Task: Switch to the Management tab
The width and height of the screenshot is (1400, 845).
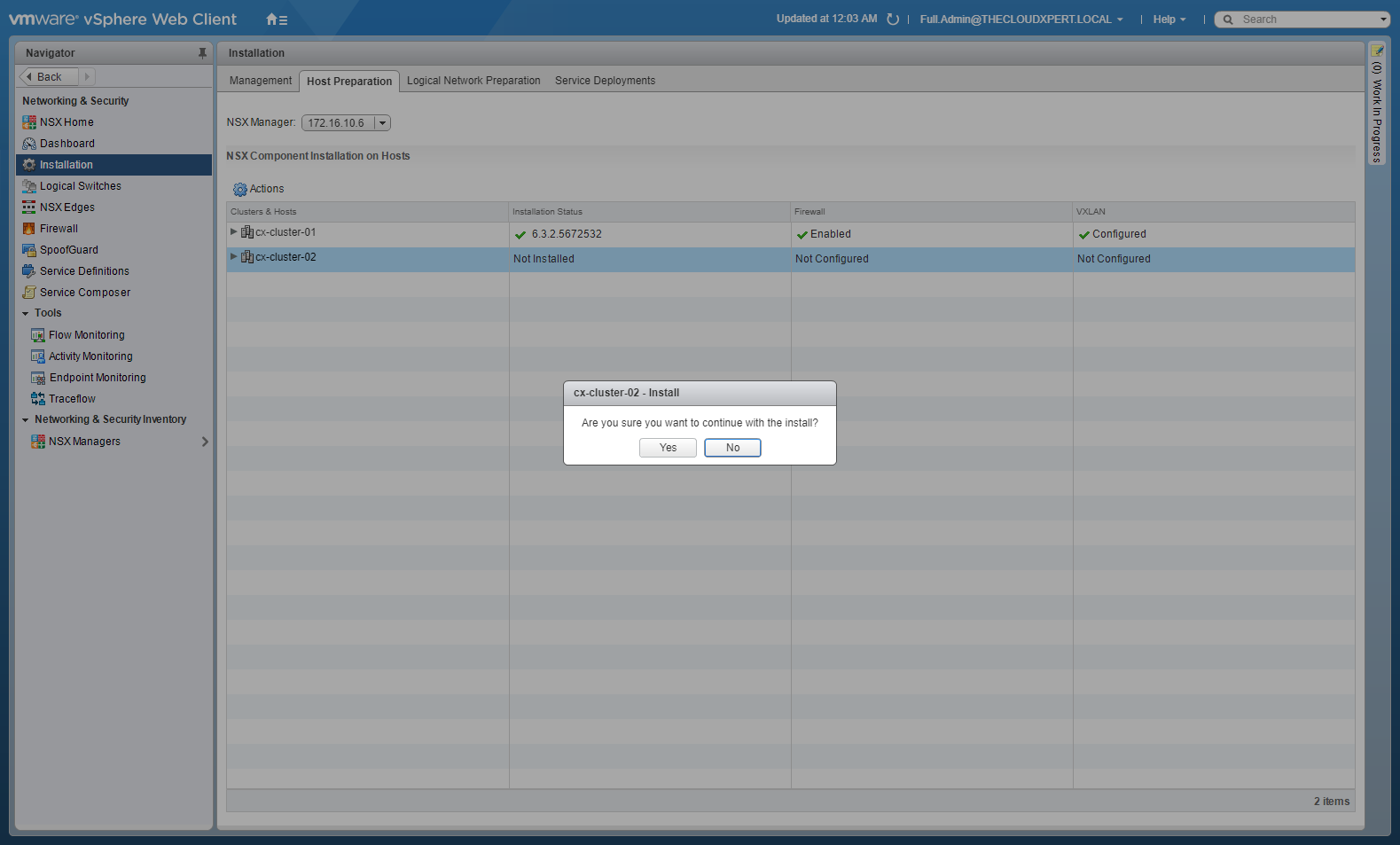Action: coord(260,81)
